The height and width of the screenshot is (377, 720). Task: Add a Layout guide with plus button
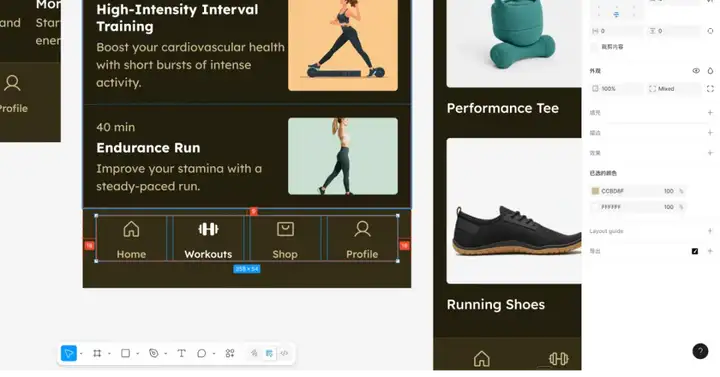710,231
